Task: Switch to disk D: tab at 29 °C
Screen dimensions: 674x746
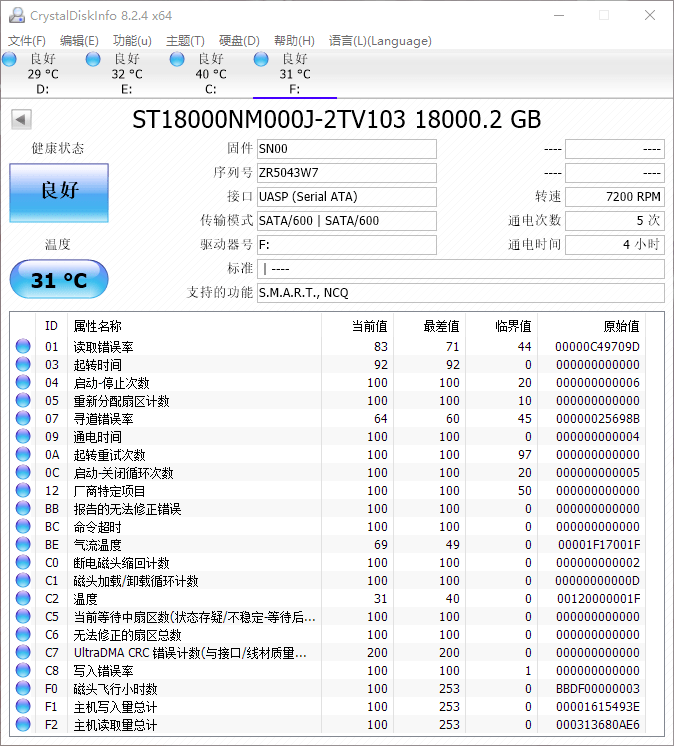Action: [43, 74]
